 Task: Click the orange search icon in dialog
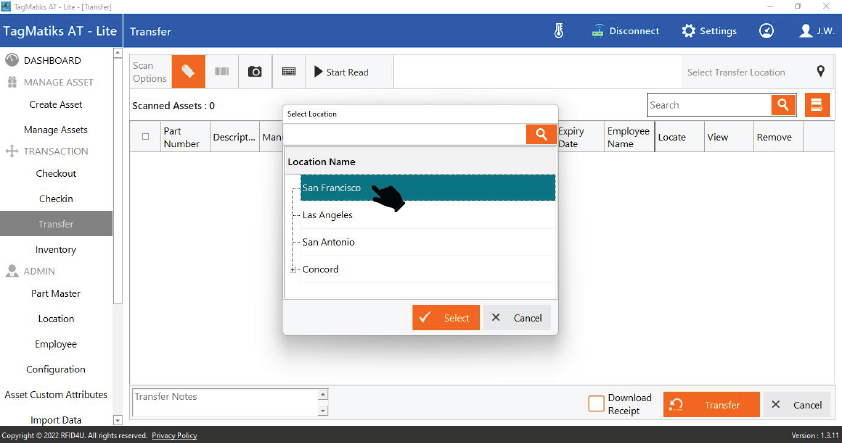click(x=540, y=134)
